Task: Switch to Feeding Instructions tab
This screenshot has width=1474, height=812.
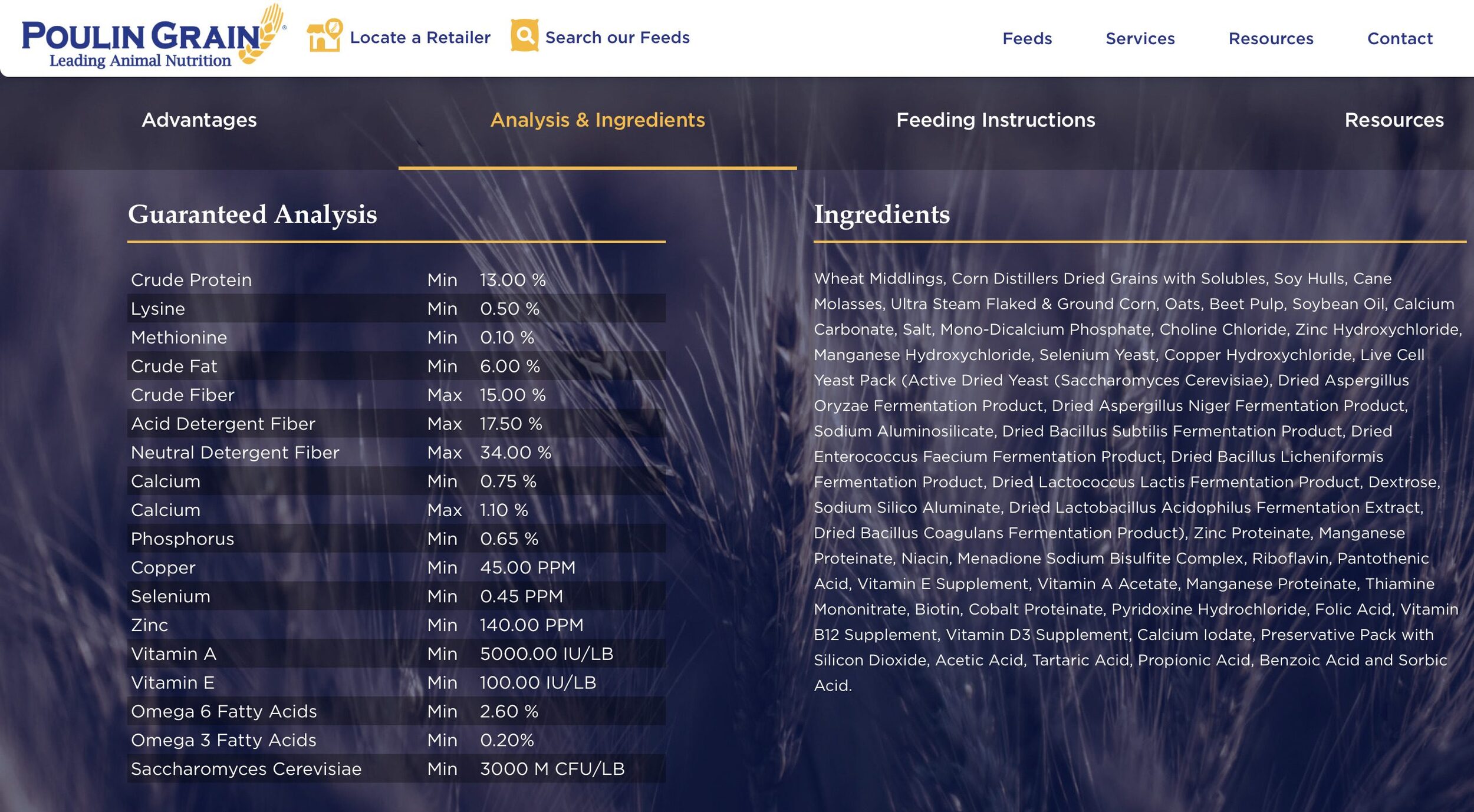Action: (995, 120)
